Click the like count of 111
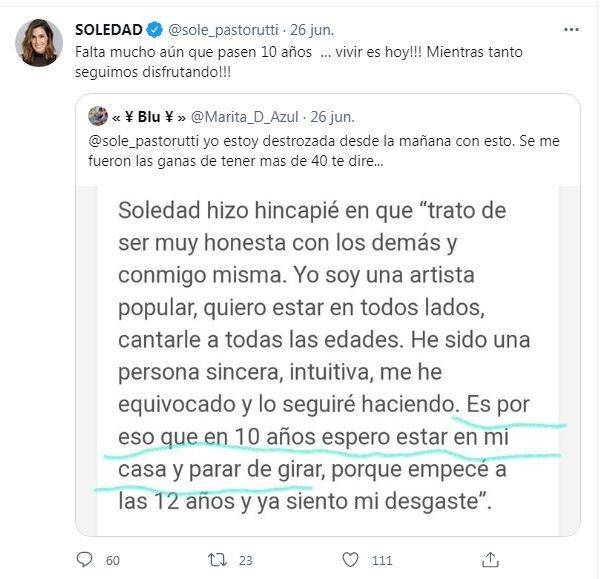The width and height of the screenshot is (605, 579). pyautogui.click(x=382, y=560)
